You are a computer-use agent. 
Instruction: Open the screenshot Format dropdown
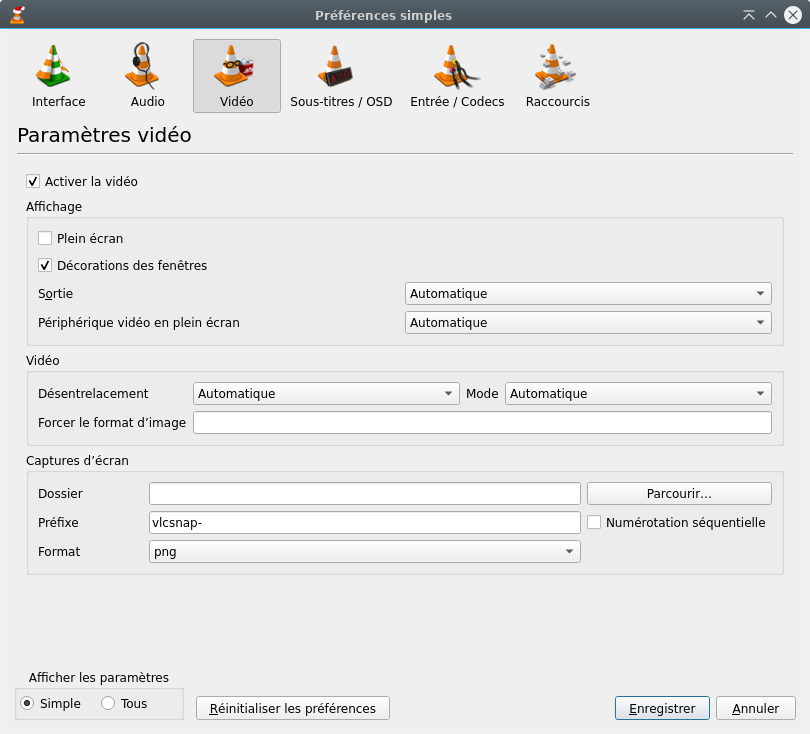coord(364,552)
